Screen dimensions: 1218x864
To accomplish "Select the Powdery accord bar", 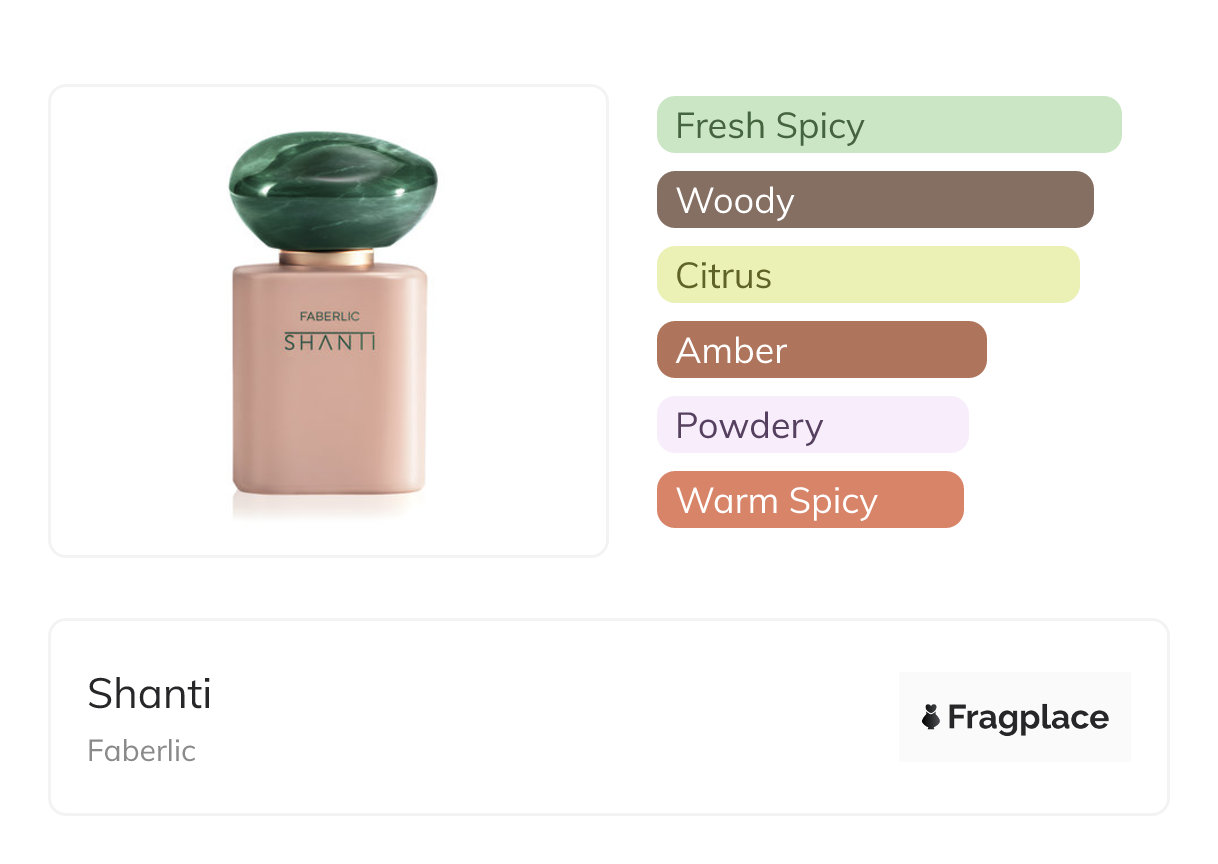I will 812,425.
